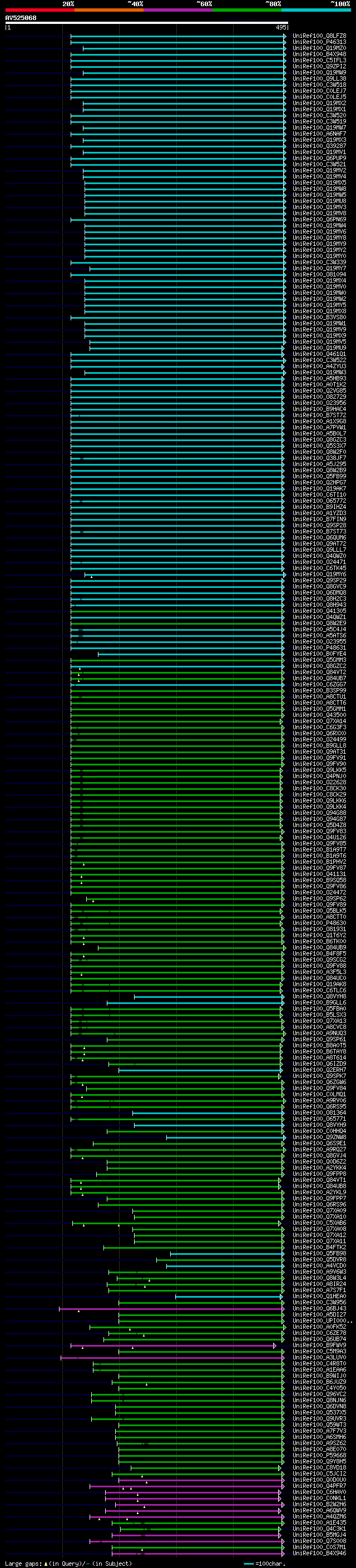The width and height of the screenshot is (356, 1568).
Task: Click the purple ~60% identity legend bar
Action: pyautogui.click(x=177, y=10)
